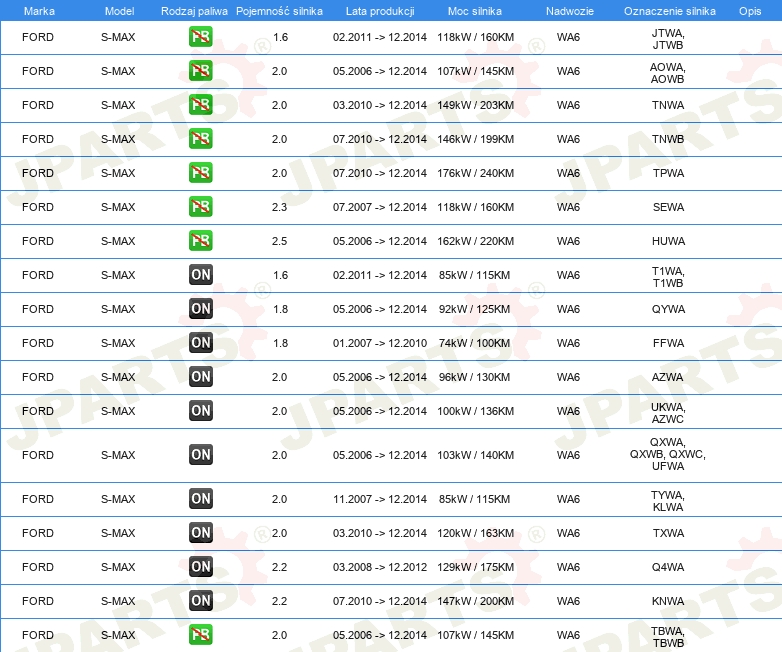Click the ON diesel icon in the QXWA row
Screen dimensions: 782x652
(200, 454)
